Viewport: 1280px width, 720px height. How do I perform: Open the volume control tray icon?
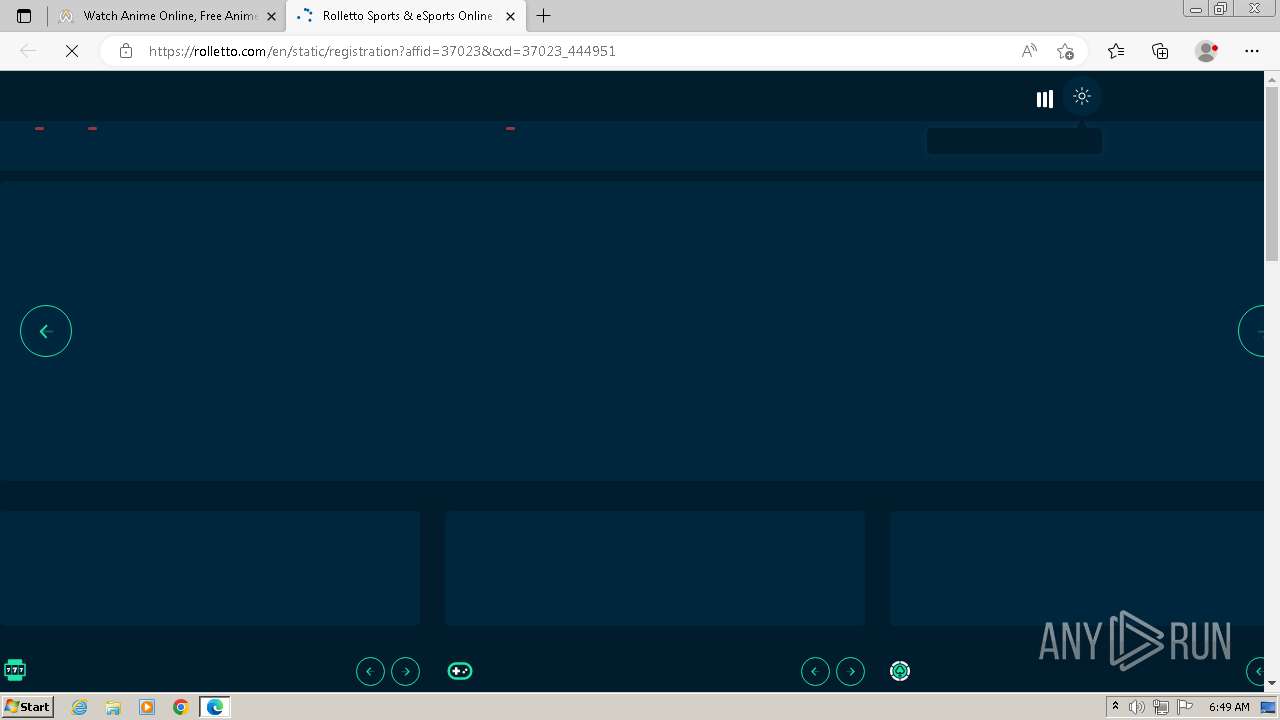point(1137,707)
